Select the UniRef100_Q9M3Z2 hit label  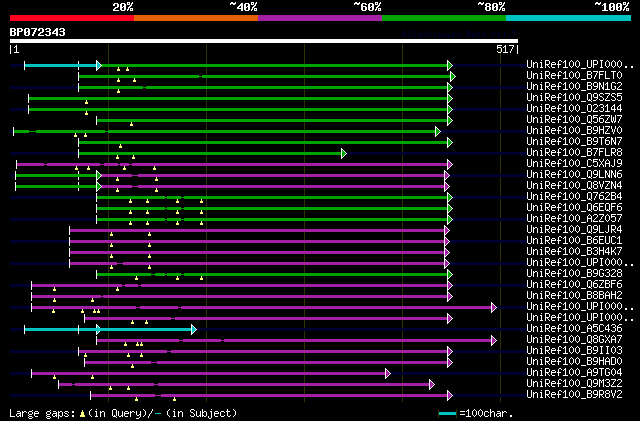pyautogui.click(x=574, y=384)
